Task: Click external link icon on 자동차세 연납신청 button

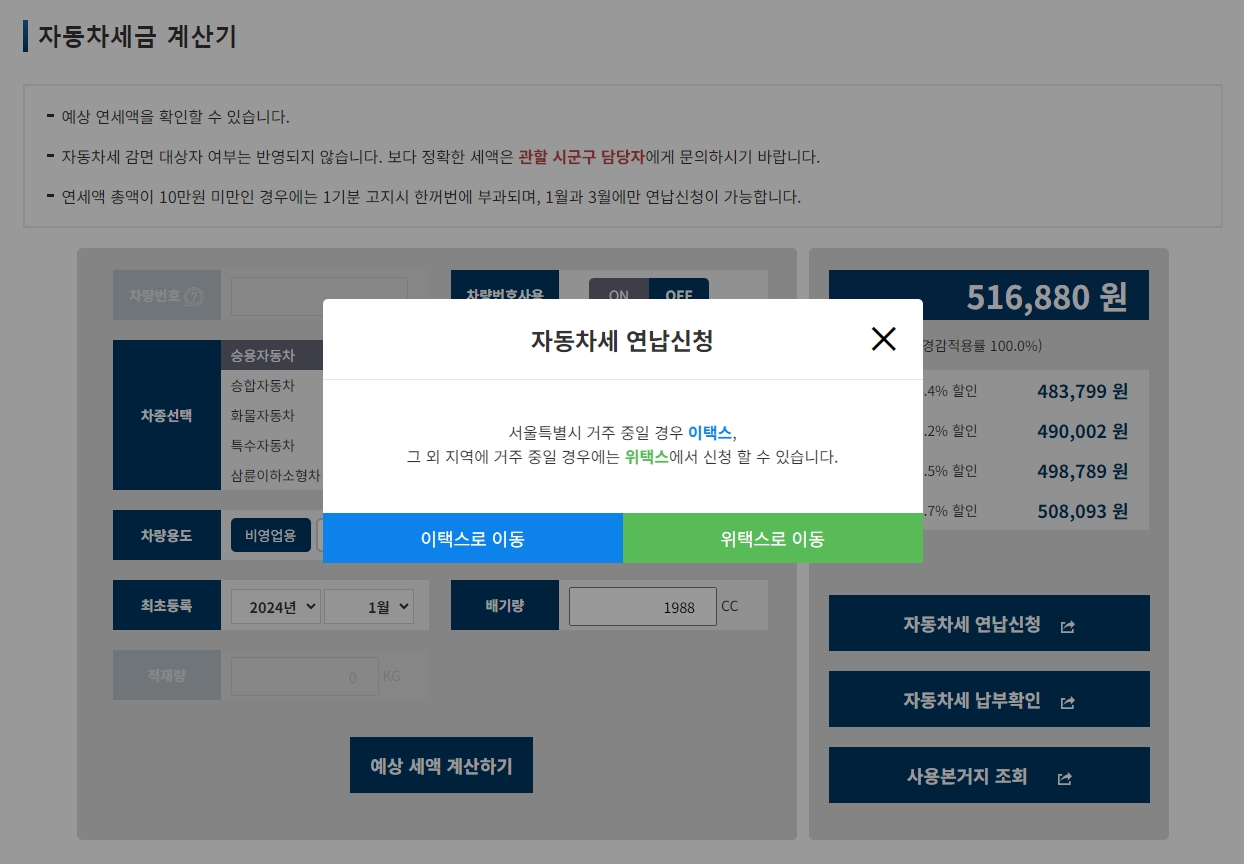Action: tap(1068, 625)
